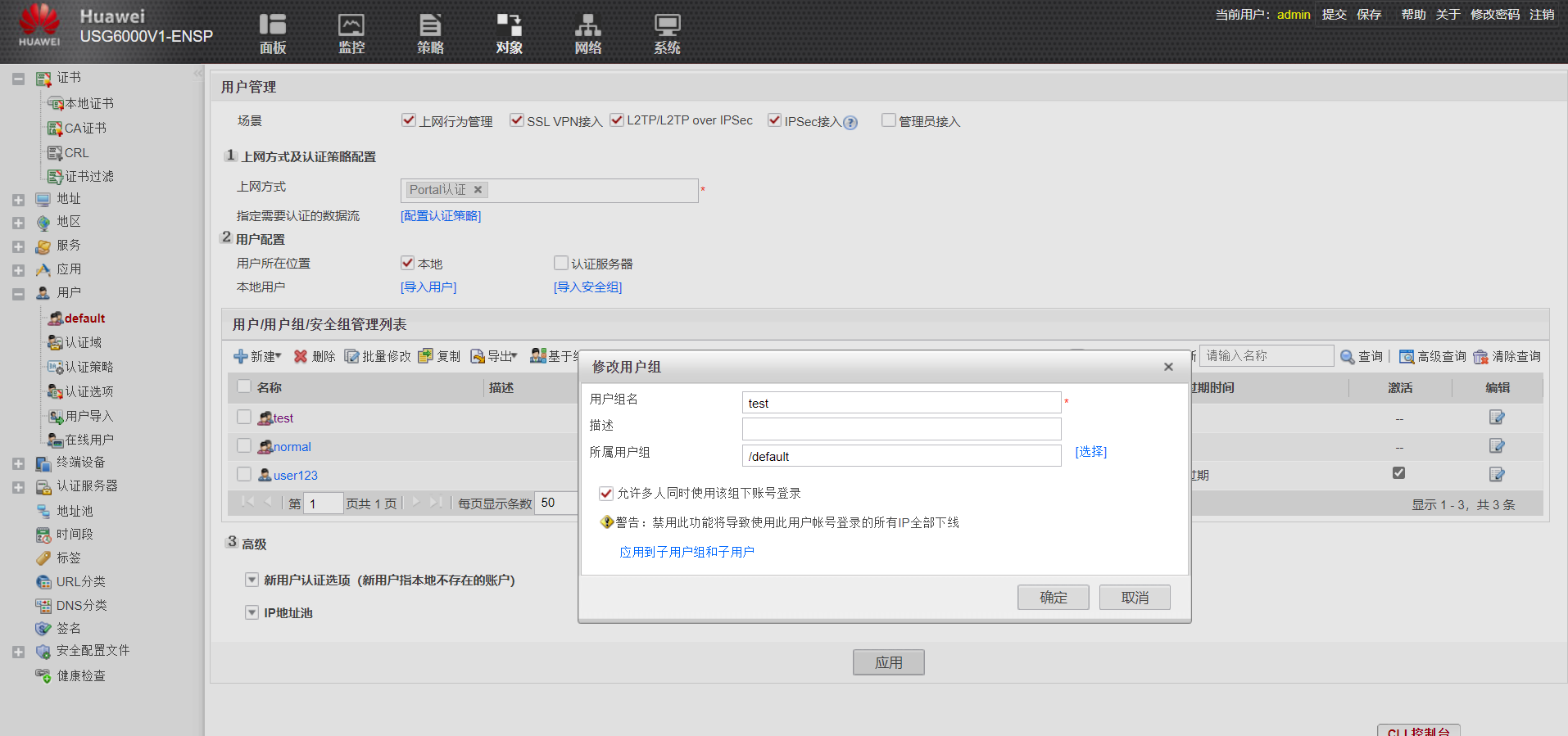Collapse the 证书 certificate tree node

pos(18,79)
